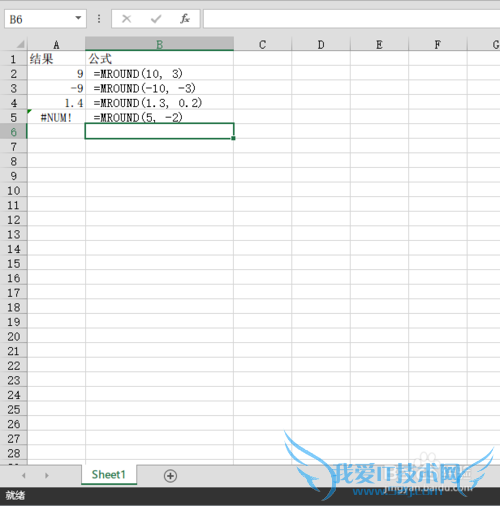Click the previous sheet navigation arrow
This screenshot has width=500, height=506.
(23, 476)
